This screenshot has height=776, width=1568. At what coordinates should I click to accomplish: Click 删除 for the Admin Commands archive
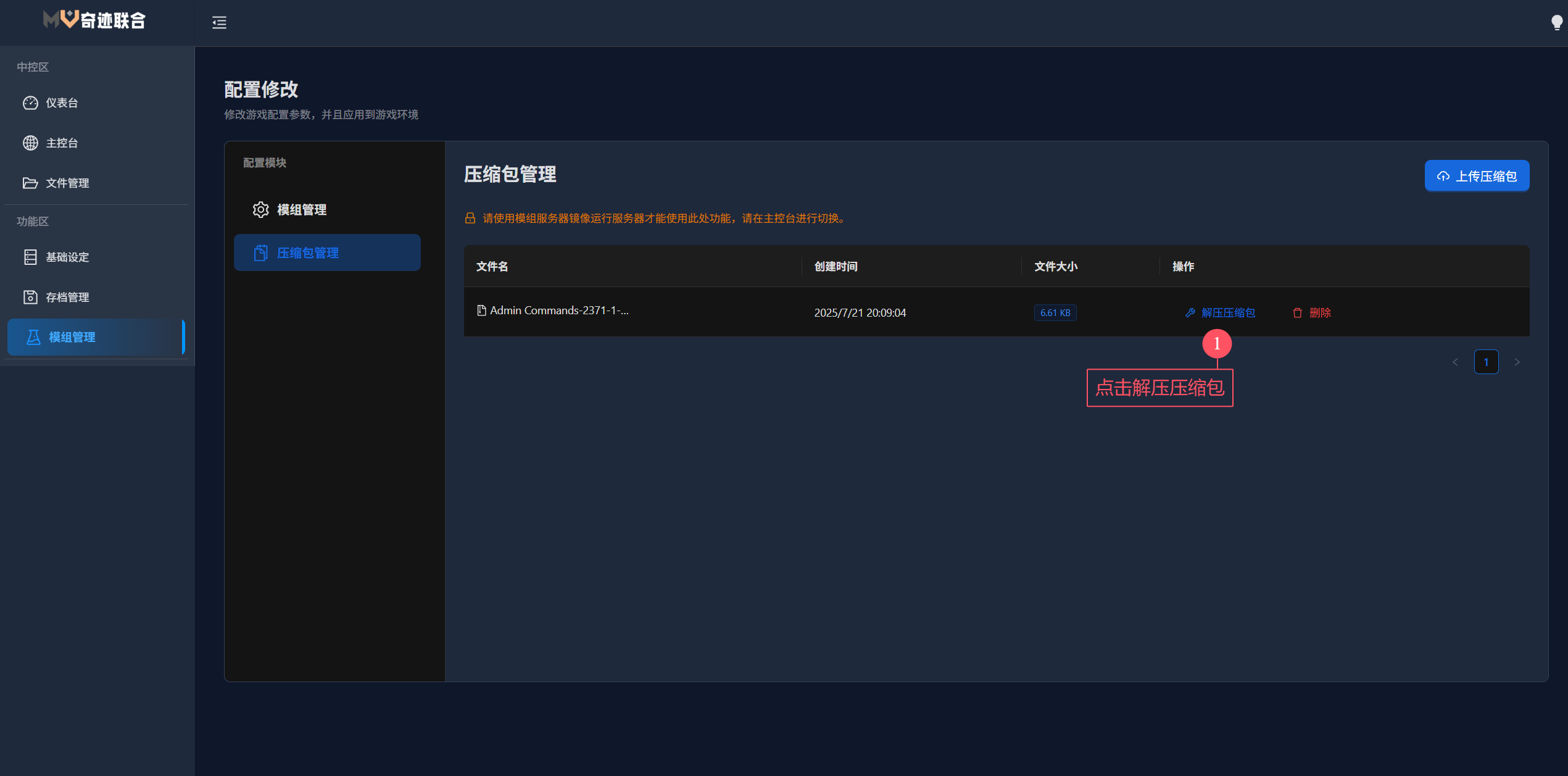(1312, 313)
